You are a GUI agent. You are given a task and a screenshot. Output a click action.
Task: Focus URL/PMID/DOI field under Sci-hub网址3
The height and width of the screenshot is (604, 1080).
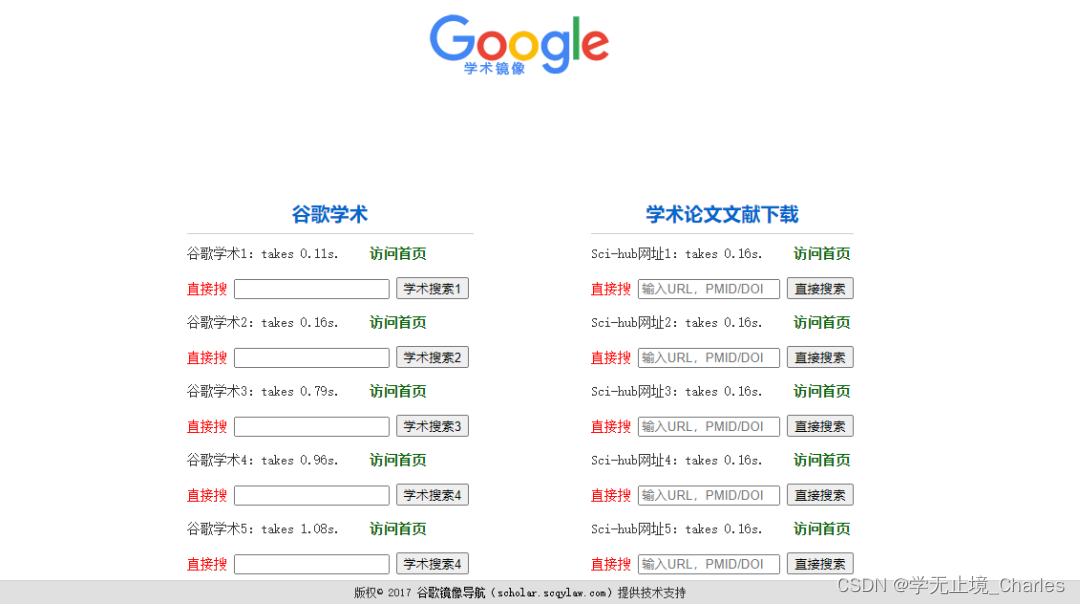click(x=709, y=427)
